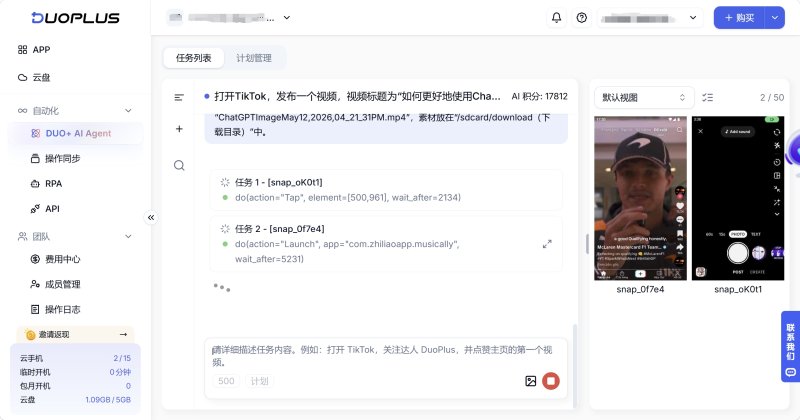Screen dimensions: 800x420
Task: Collapse the 自动化 sidebar group
Action: [128, 111]
